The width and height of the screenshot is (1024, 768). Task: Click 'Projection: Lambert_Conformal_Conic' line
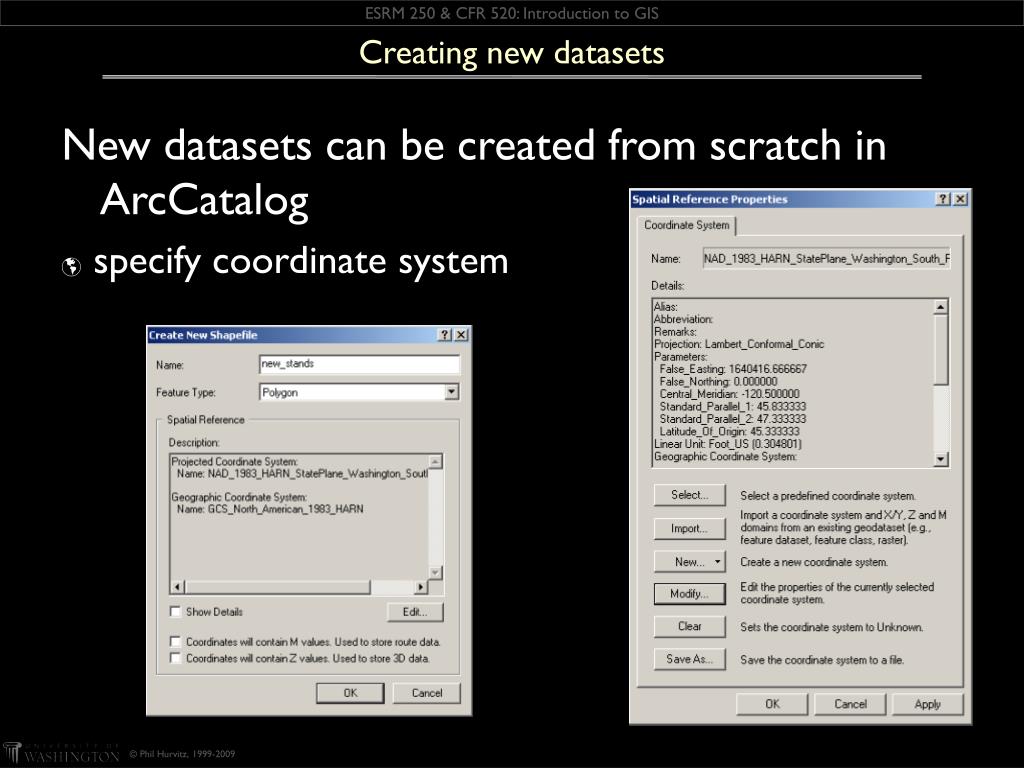coord(739,344)
